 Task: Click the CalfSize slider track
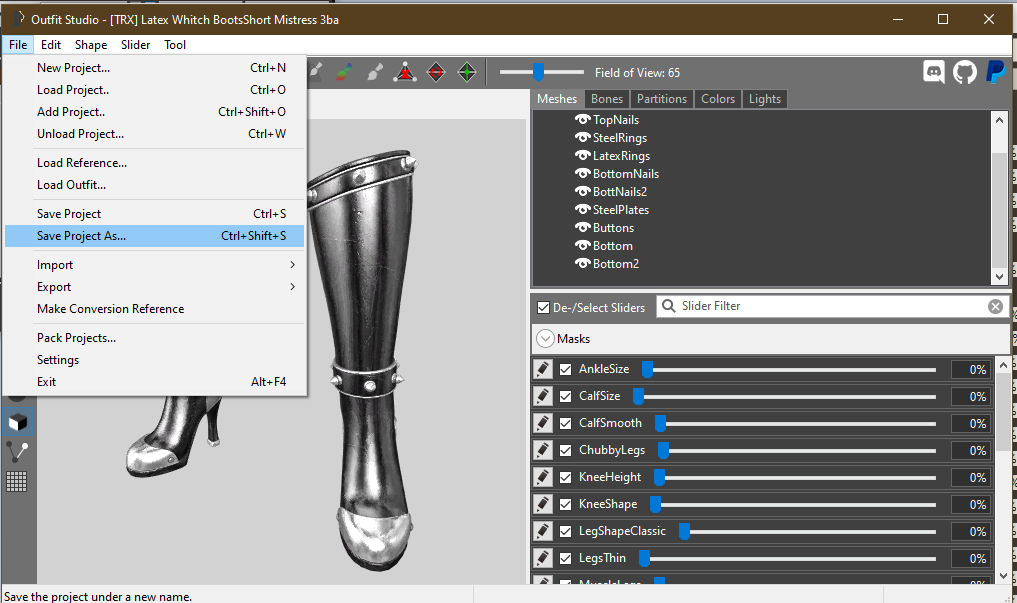coord(785,396)
